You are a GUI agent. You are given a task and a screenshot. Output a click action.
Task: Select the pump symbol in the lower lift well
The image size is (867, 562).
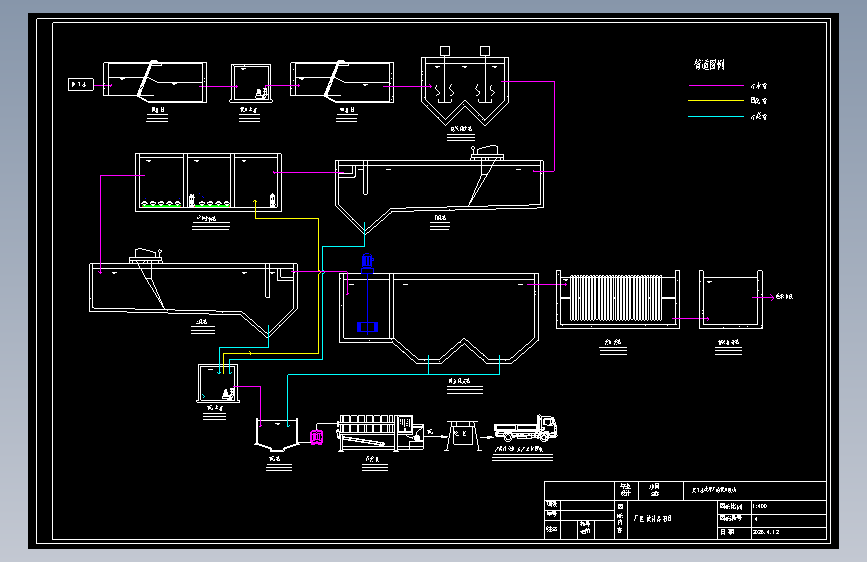click(x=228, y=393)
